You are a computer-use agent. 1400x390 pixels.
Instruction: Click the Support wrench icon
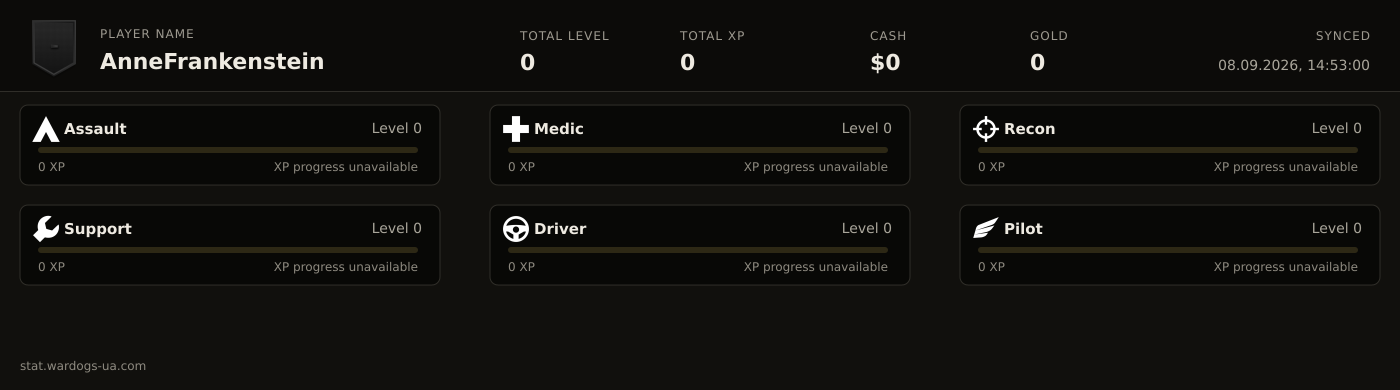tap(46, 229)
